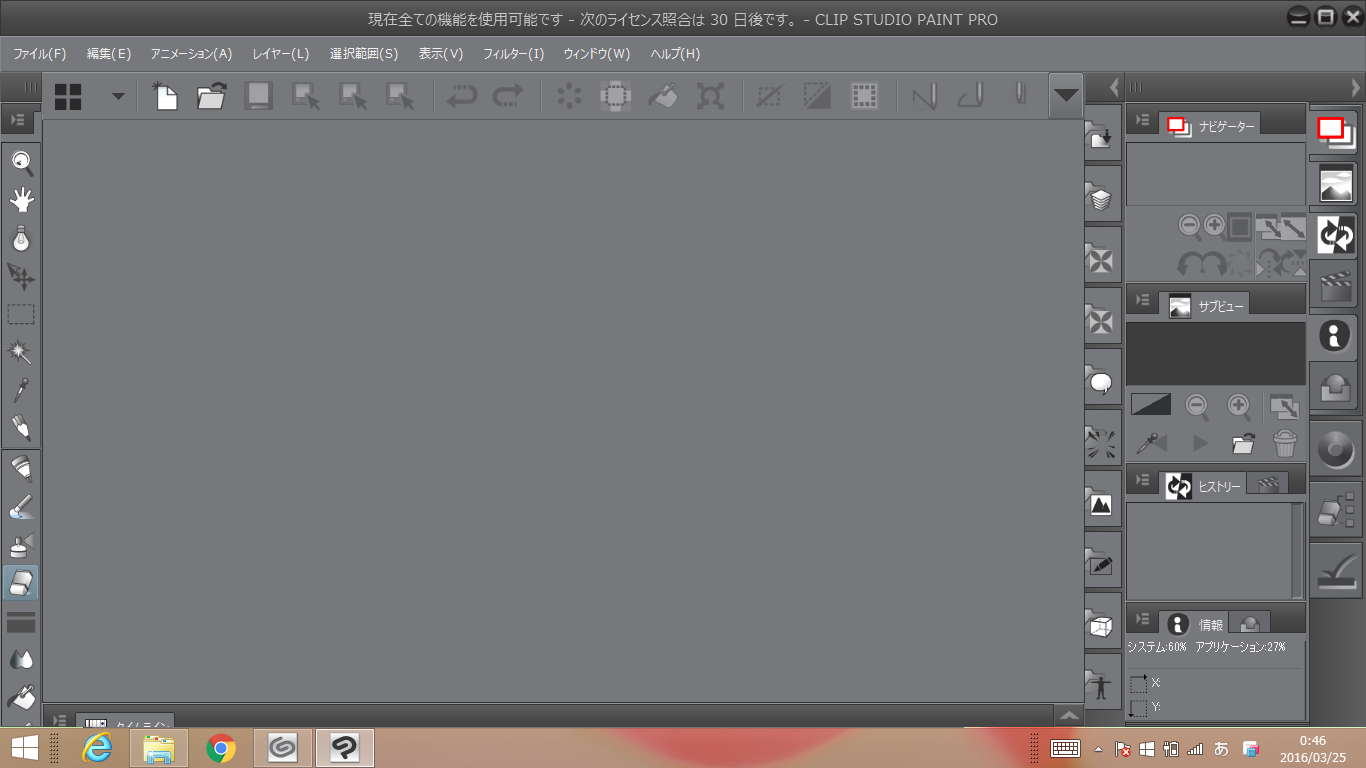This screenshot has height=768, width=1366.
Task: Click zoom out button in Sub View
Action: point(1197,405)
